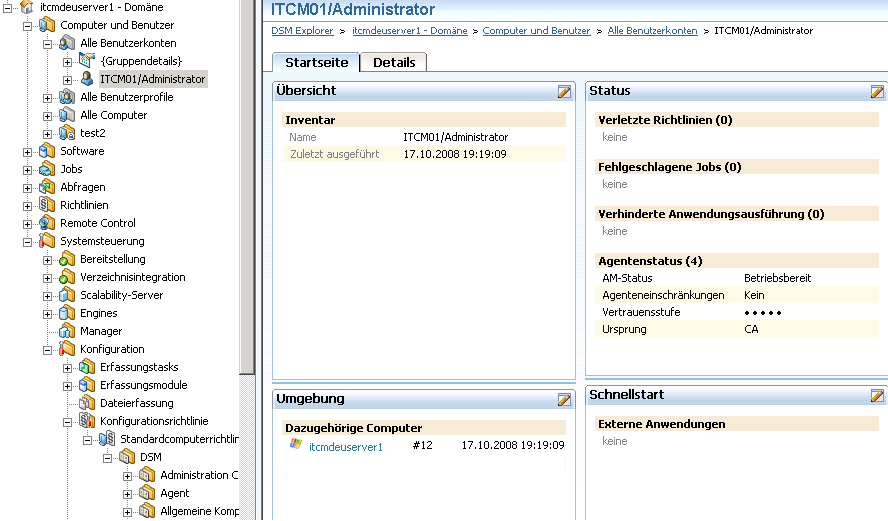Click the Systemsteuerung folder icon
Screen dimensions: 888x521
(47, 241)
